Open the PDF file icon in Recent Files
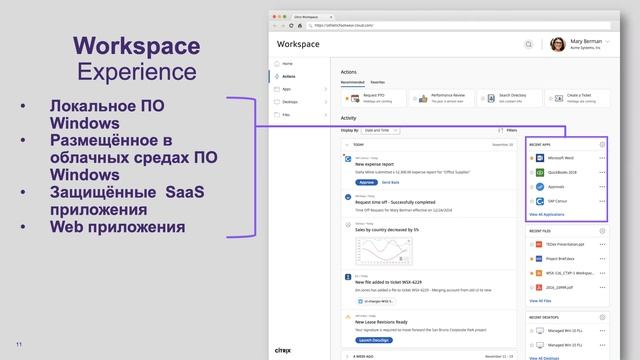The height and width of the screenshot is (360, 640). click(539, 287)
